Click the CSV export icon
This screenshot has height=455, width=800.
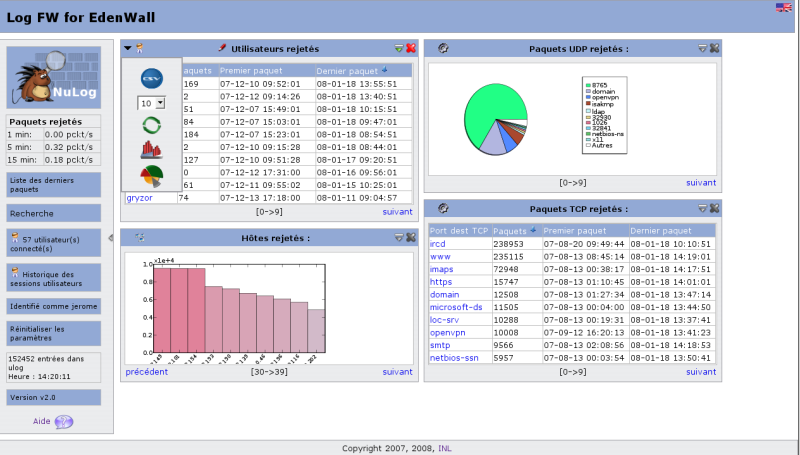[x=152, y=79]
